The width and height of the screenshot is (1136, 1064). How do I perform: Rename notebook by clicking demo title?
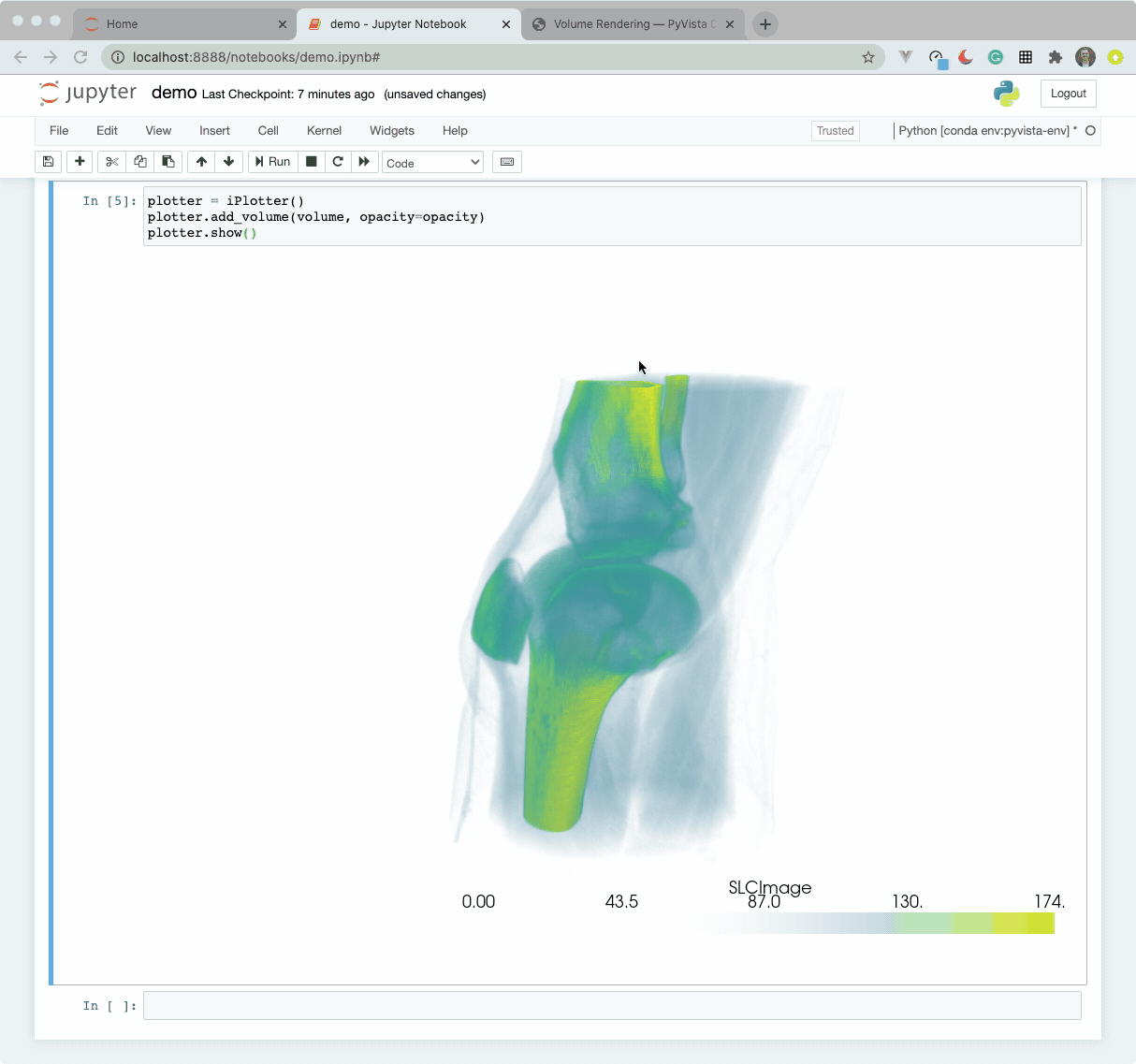pyautogui.click(x=174, y=93)
